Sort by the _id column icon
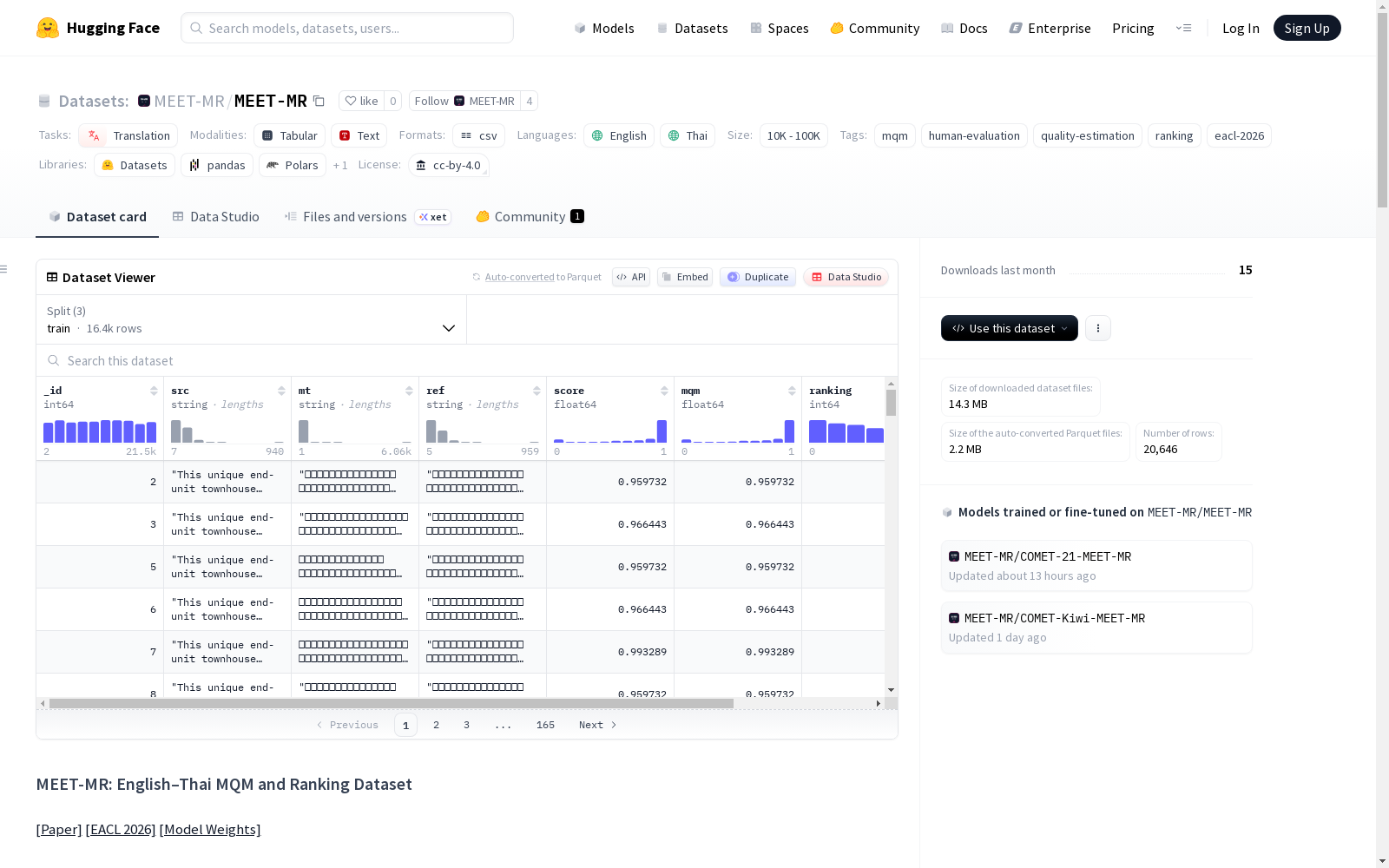1389x868 pixels. [154, 391]
